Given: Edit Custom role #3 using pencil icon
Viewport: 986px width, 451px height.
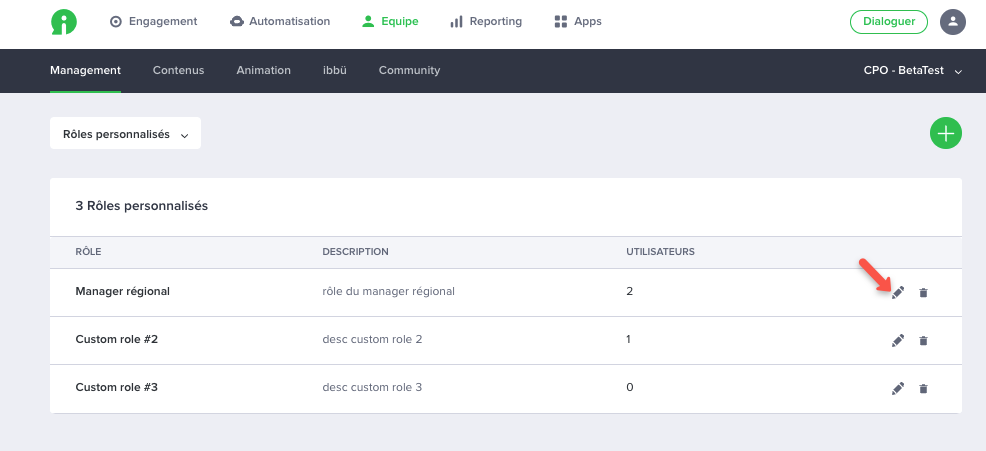Looking at the screenshot, I should click(897, 388).
